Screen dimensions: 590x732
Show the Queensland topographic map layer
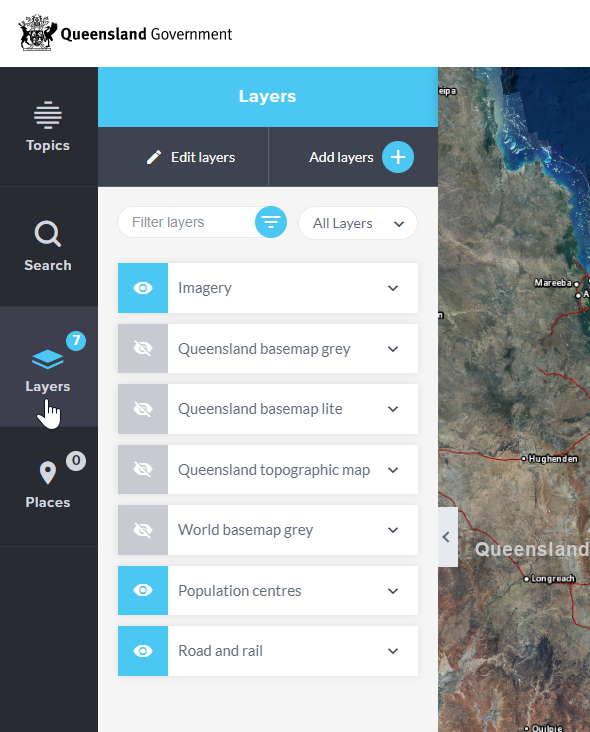143,470
